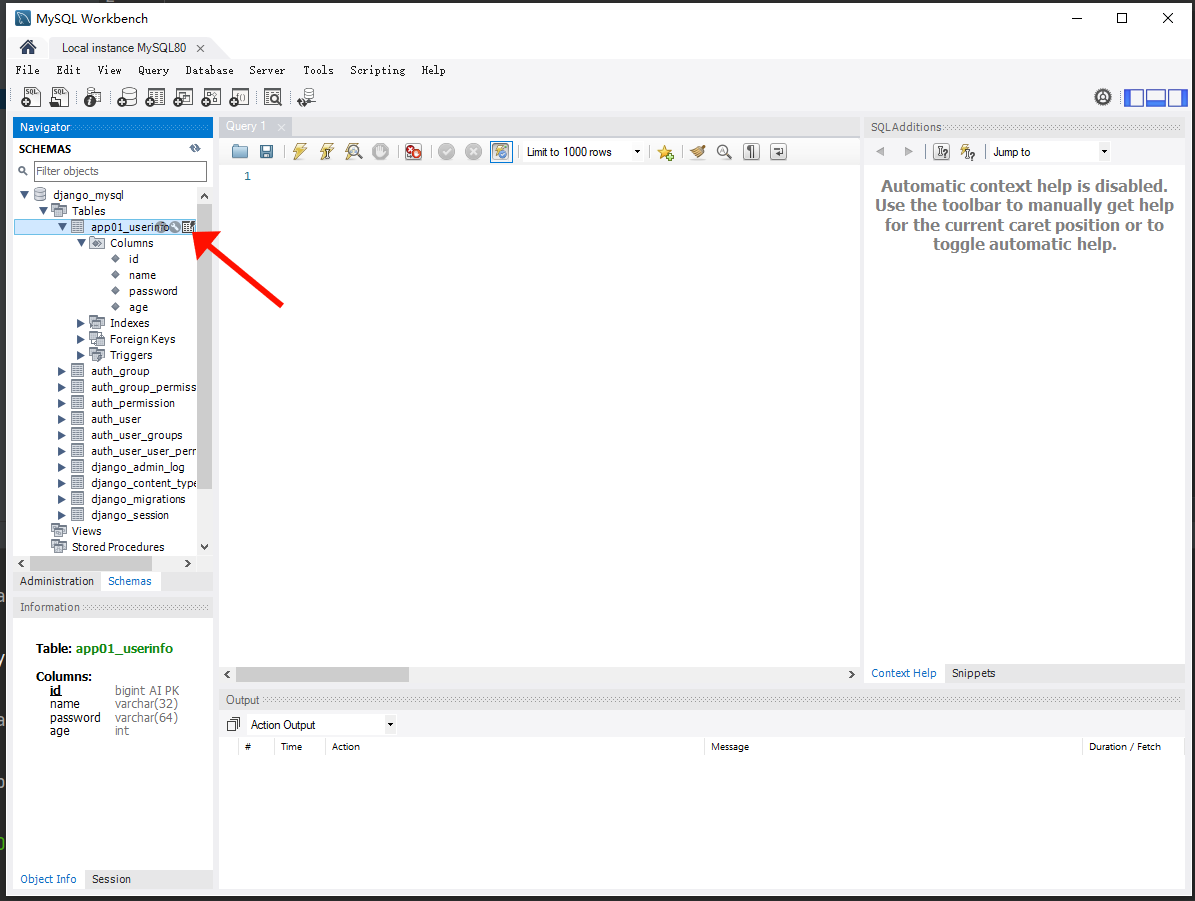This screenshot has width=1195, height=901.
Task: Open the Query menu
Action: pyautogui.click(x=153, y=70)
